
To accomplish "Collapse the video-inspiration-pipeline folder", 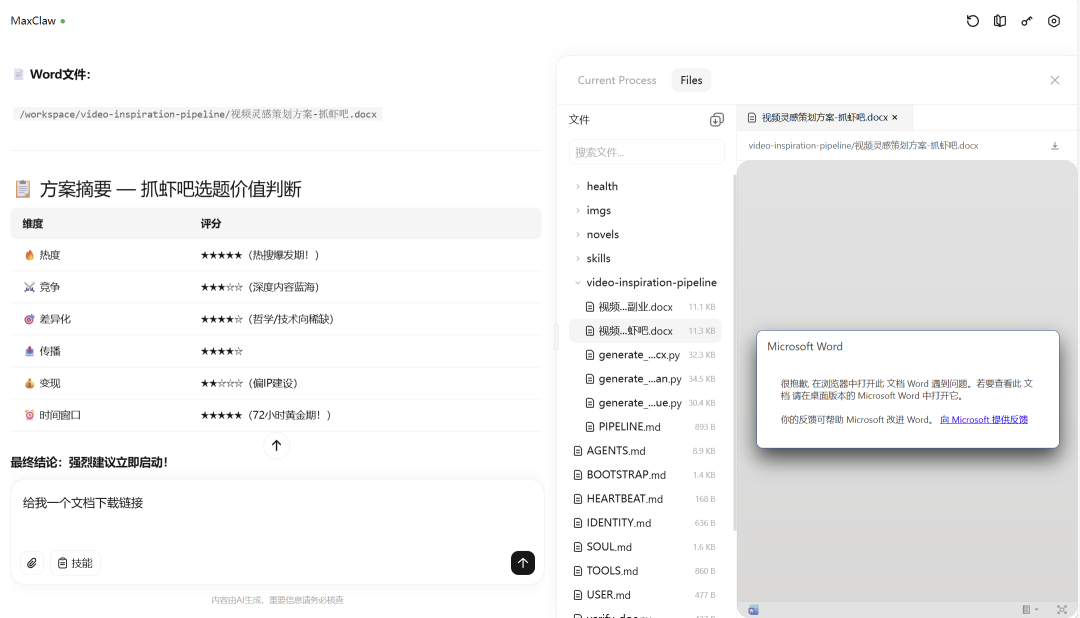I will [x=578, y=282].
